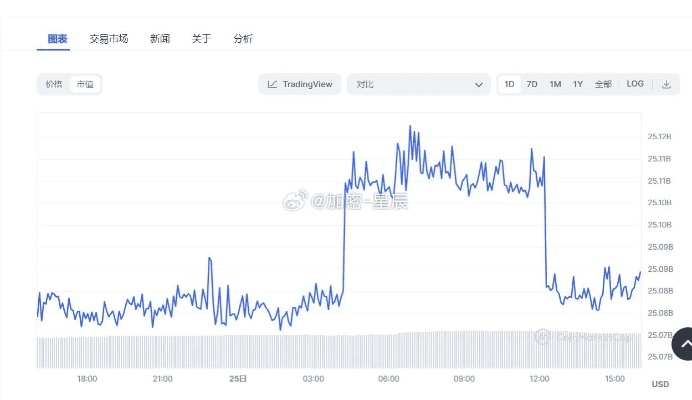Click the chevron arrow in 对比 dropdown

coord(478,85)
